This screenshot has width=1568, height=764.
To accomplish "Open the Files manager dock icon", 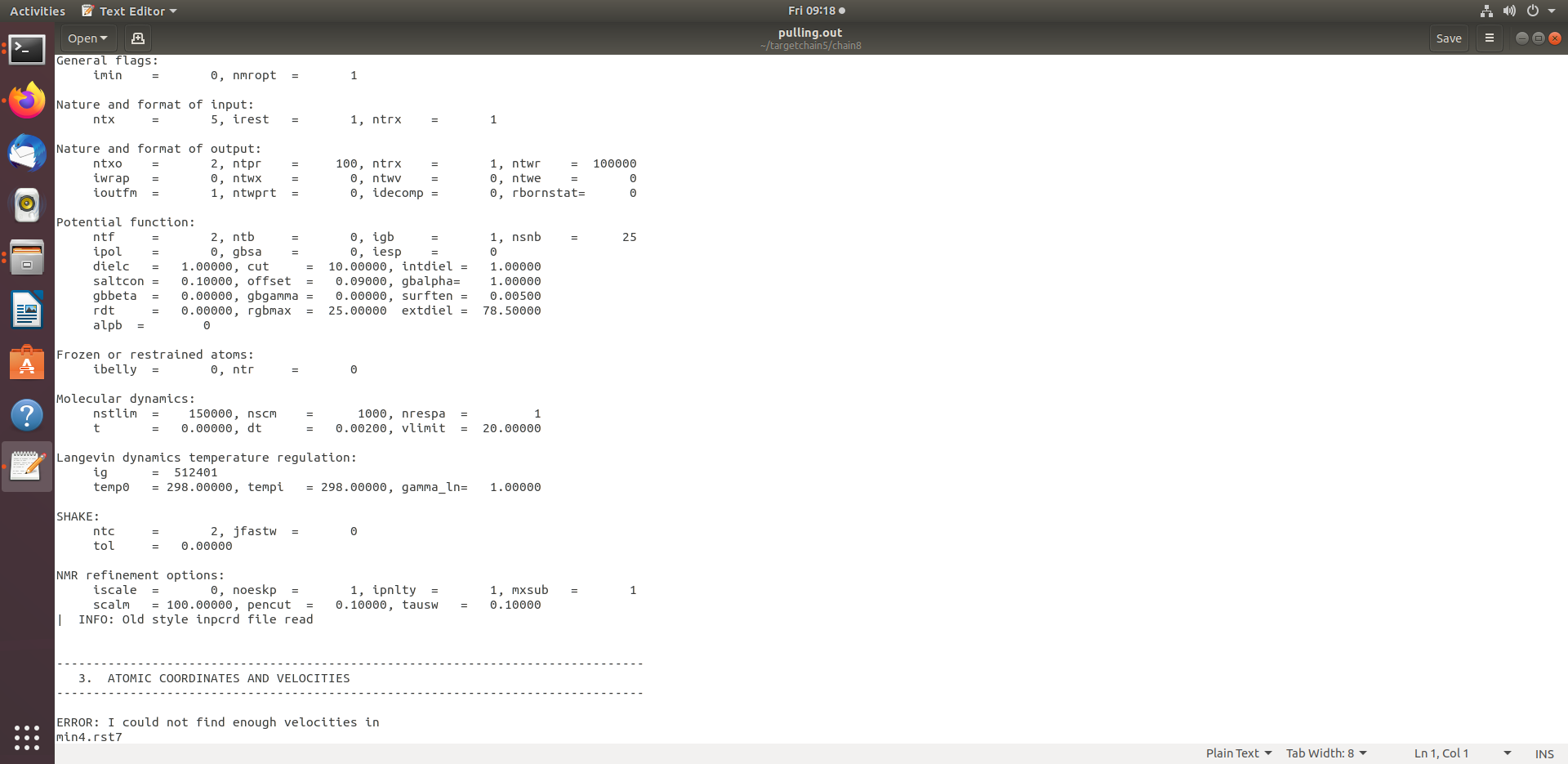I will [x=27, y=258].
